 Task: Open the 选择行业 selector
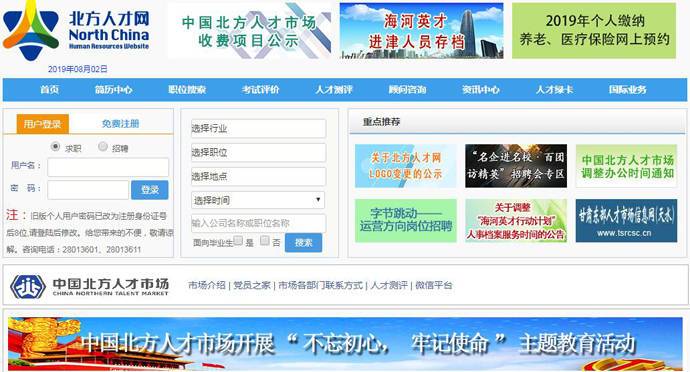[x=258, y=129]
